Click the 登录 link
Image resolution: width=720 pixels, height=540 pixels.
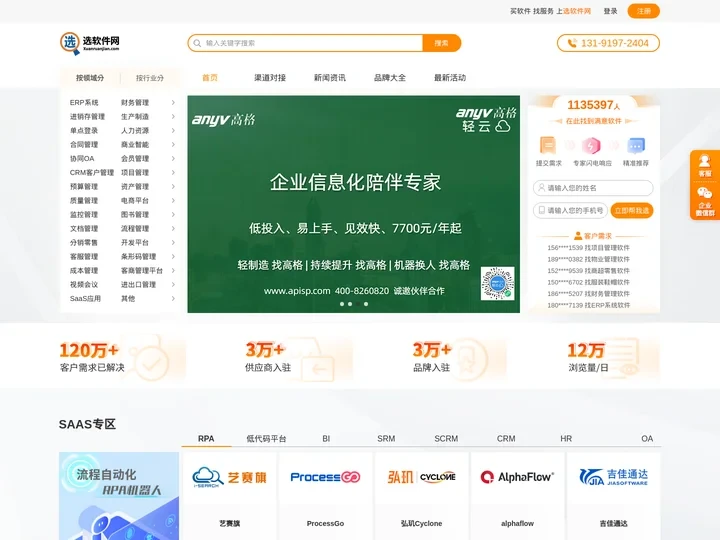pos(610,11)
